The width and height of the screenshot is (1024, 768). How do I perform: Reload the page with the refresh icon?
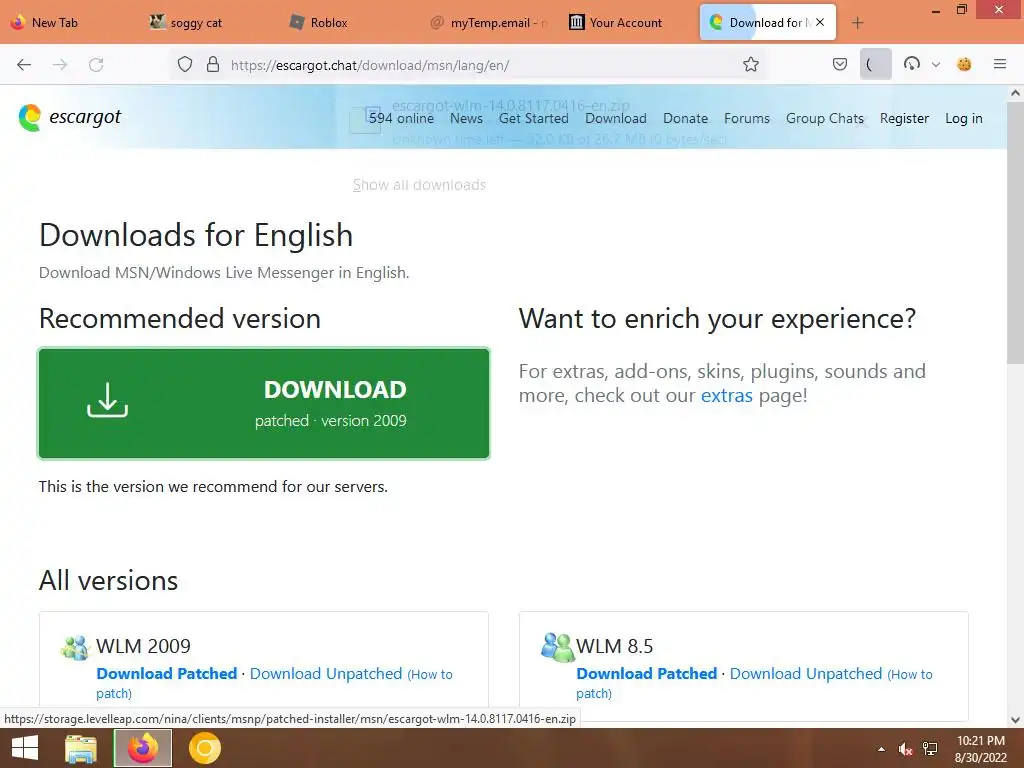(96, 65)
